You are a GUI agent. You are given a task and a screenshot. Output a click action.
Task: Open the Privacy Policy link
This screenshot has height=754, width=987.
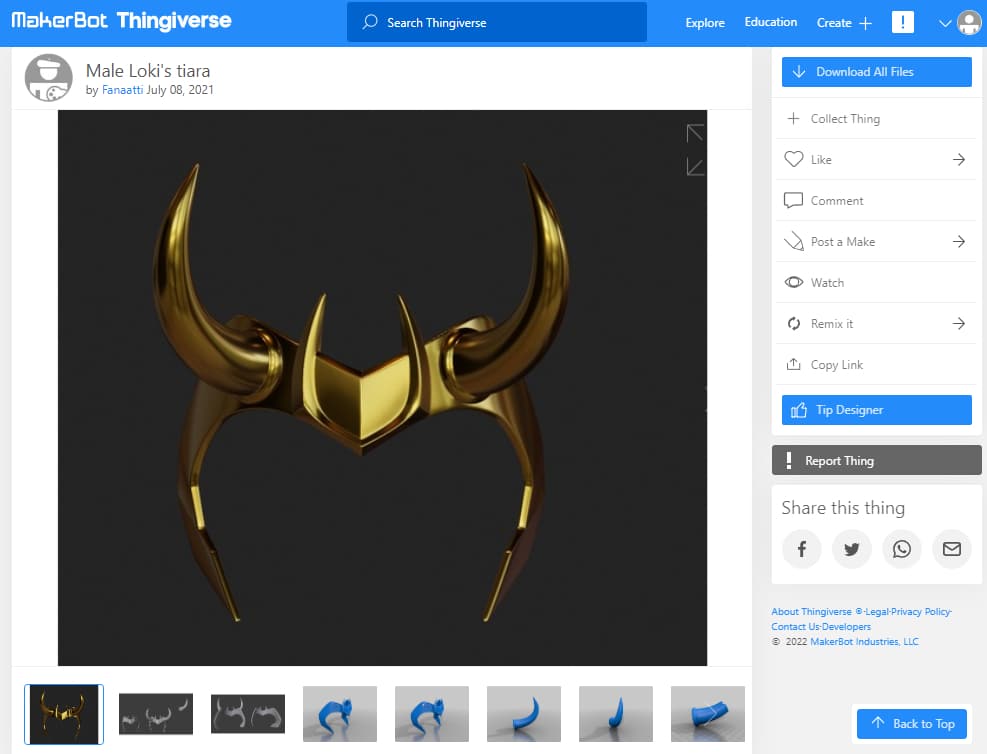pos(920,611)
